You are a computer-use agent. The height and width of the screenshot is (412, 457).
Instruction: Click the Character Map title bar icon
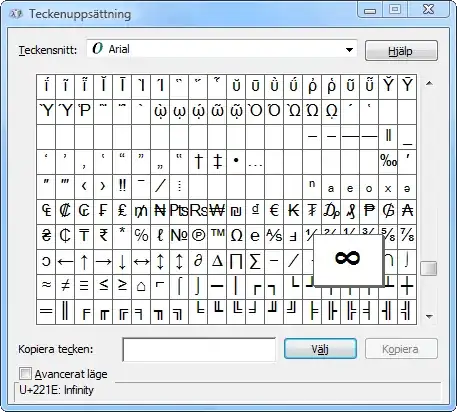pyautogui.click(x=16, y=14)
